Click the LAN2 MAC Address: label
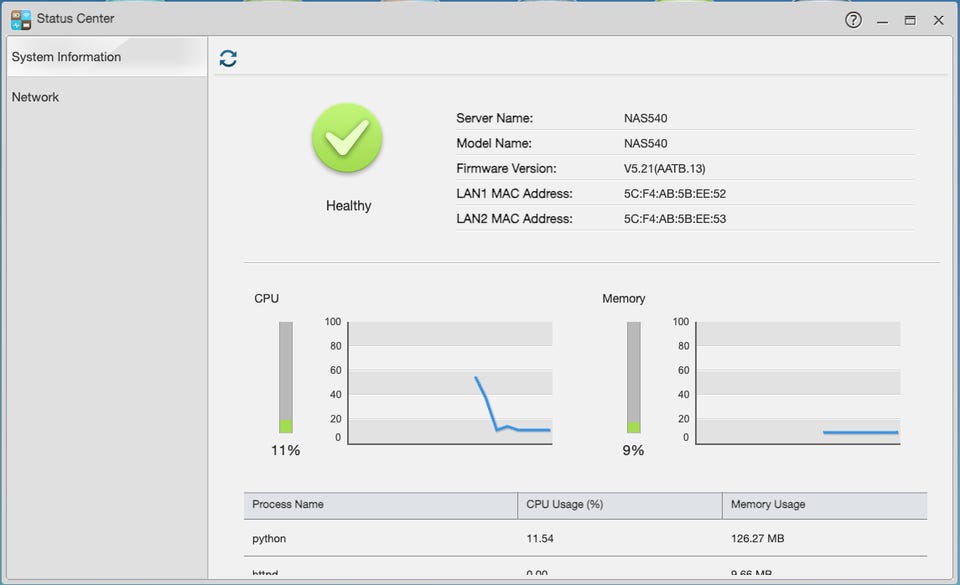Viewport: 960px width, 585px height. 514,218
